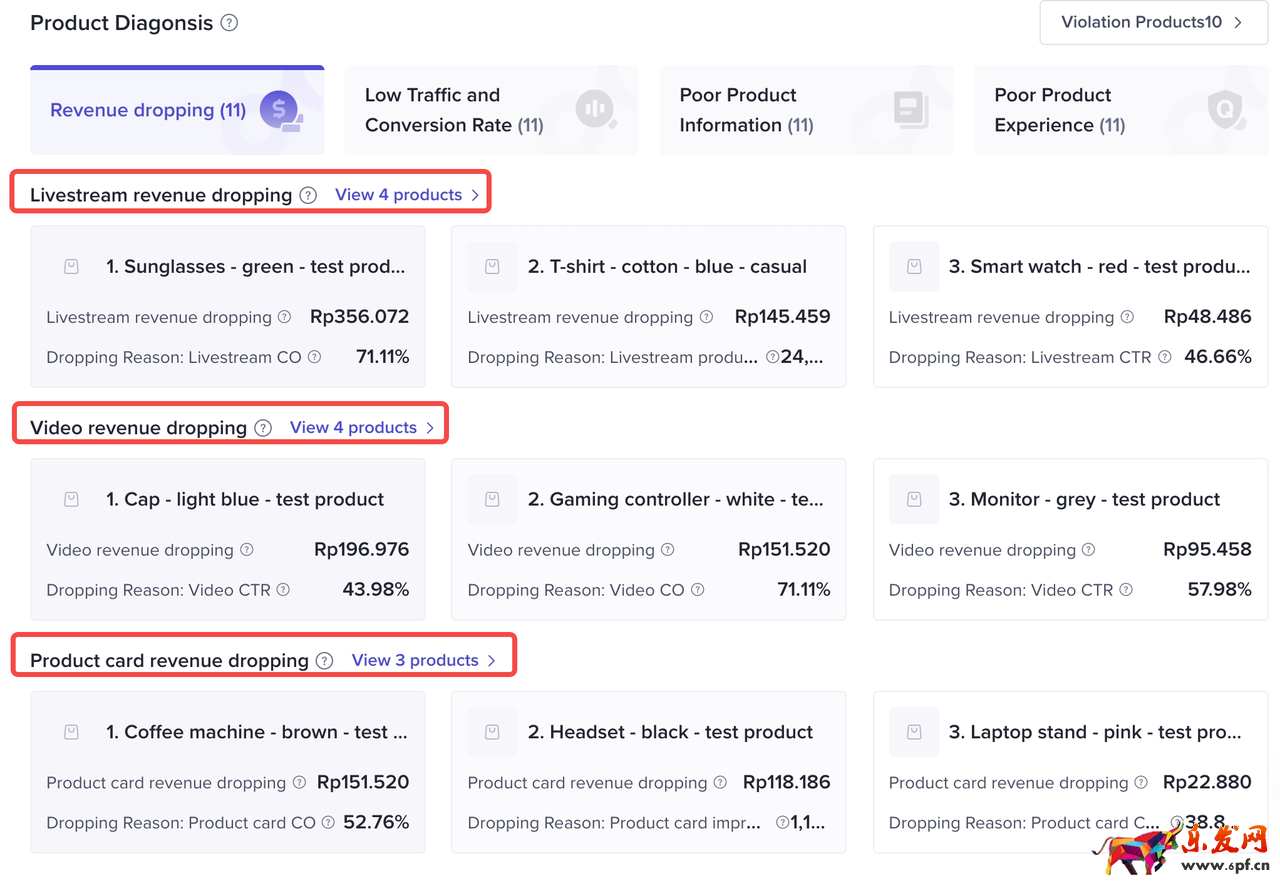Click info icon beside Monitor's Video revenue dropping
Screen dimensions: 1280x886
click(1089, 550)
